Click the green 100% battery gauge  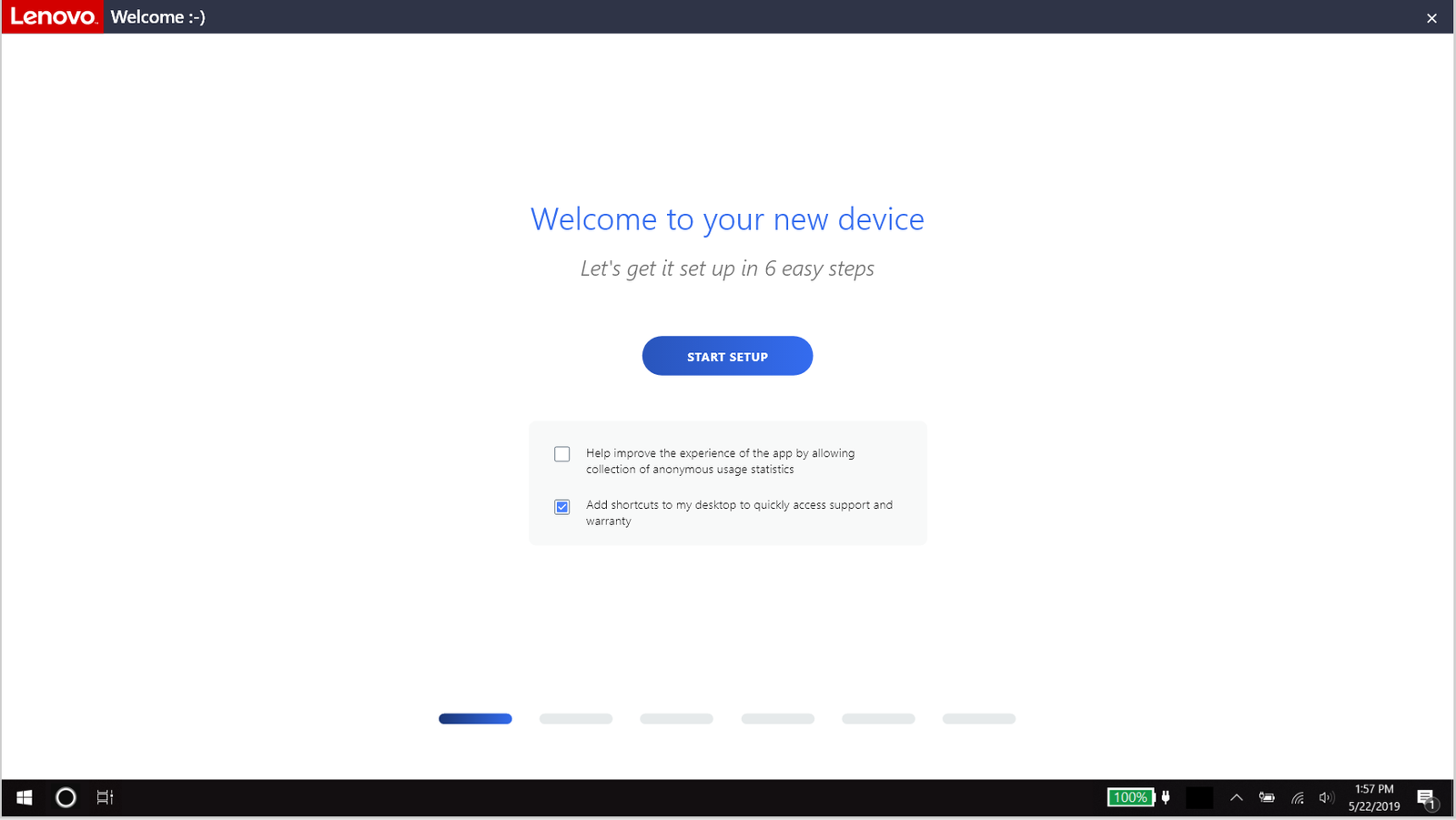coord(1130,797)
